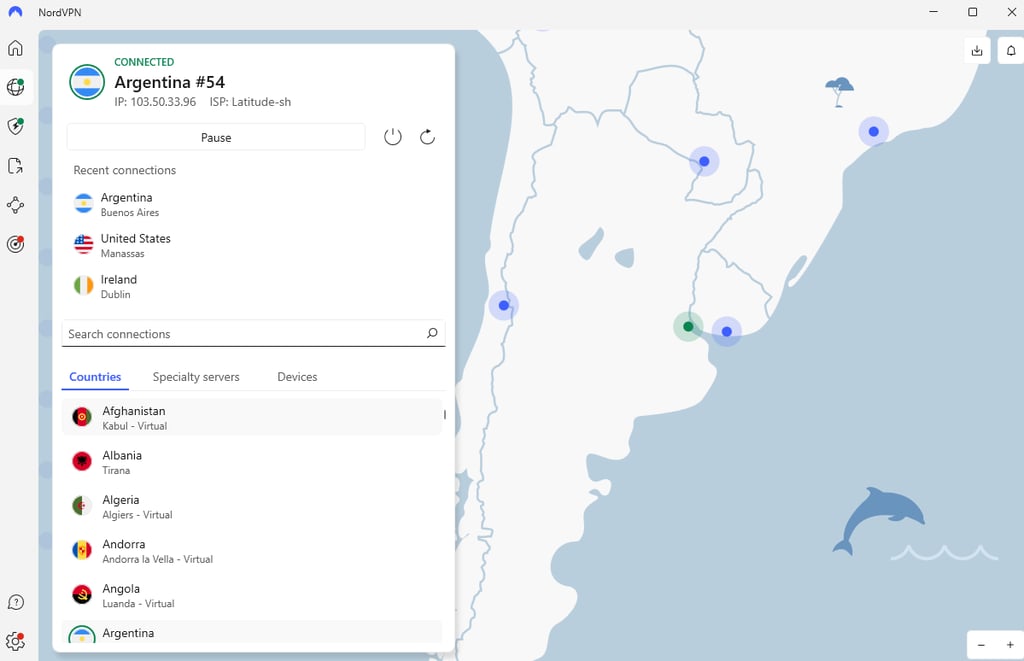The width and height of the screenshot is (1024, 661).
Task: Connect to recent United States Manassas
Action: tap(253, 246)
